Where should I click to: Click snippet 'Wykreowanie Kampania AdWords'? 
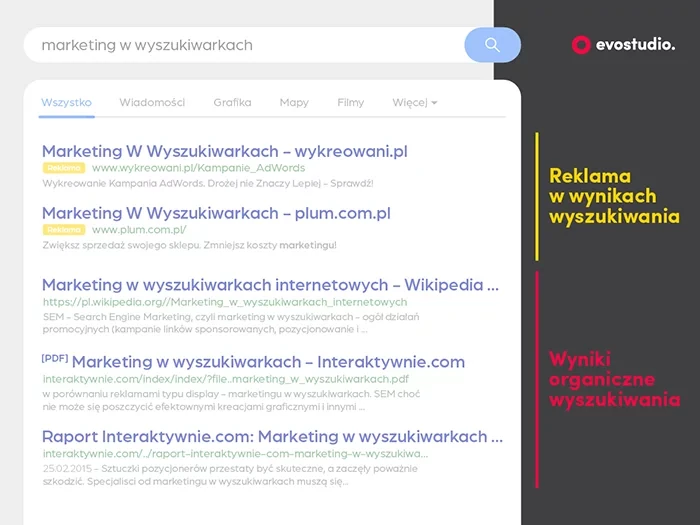pyautogui.click(x=208, y=183)
